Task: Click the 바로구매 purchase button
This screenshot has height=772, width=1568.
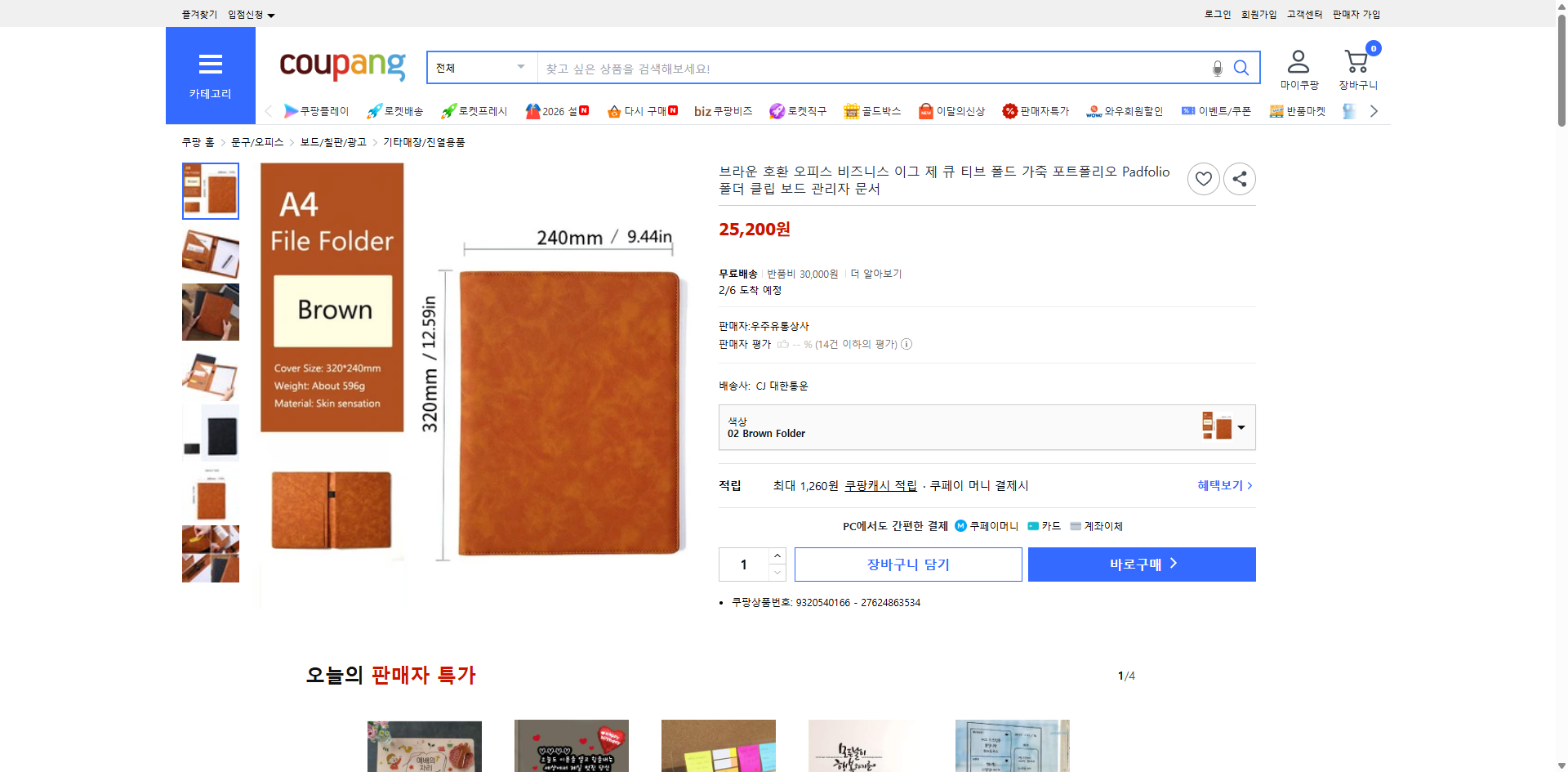Action: [x=1141, y=564]
